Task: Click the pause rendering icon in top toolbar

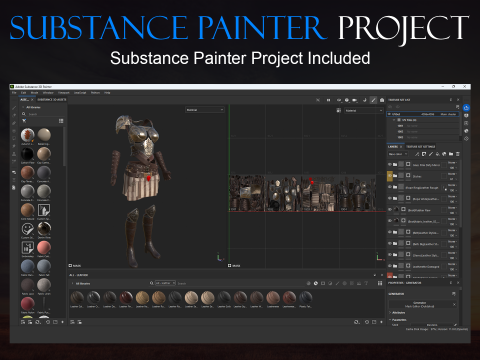Action: click(328, 100)
